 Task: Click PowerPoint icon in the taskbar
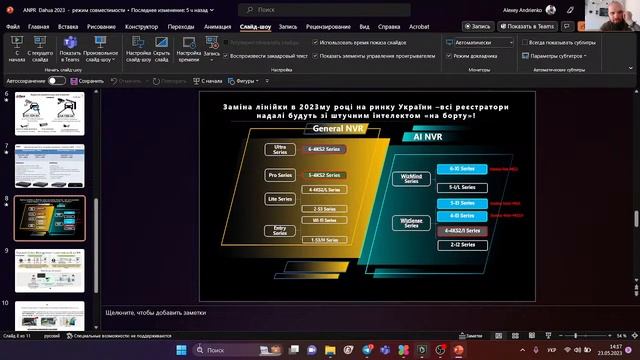pyautogui.click(x=458, y=350)
